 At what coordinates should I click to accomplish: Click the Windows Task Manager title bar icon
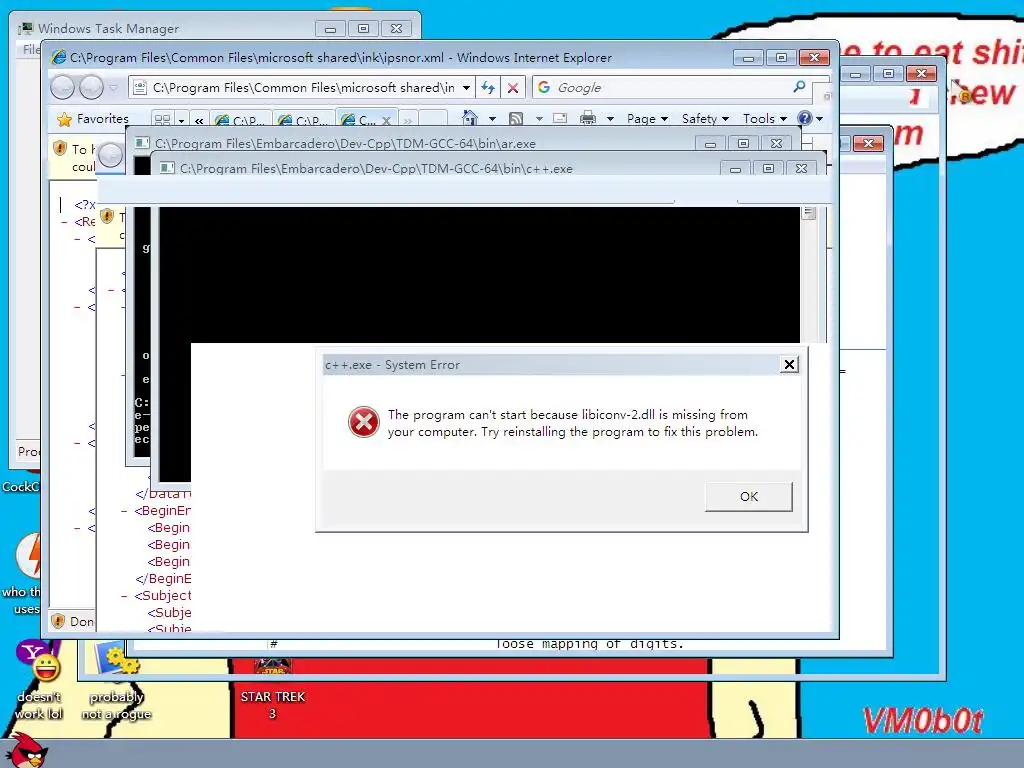tap(25, 29)
